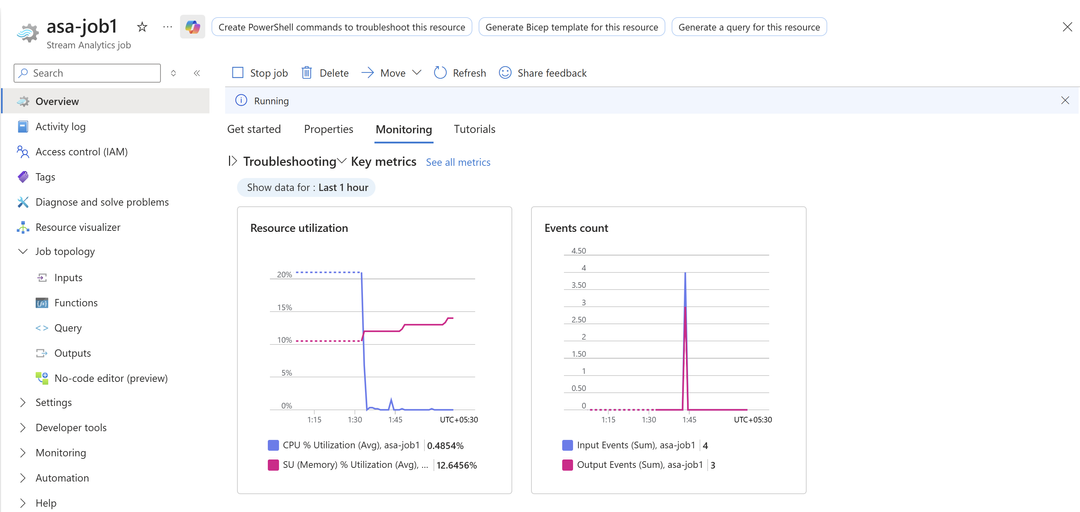Click the Diagnose and solve problems wrench icon
Screen dimensions: 1080x512
(23, 202)
